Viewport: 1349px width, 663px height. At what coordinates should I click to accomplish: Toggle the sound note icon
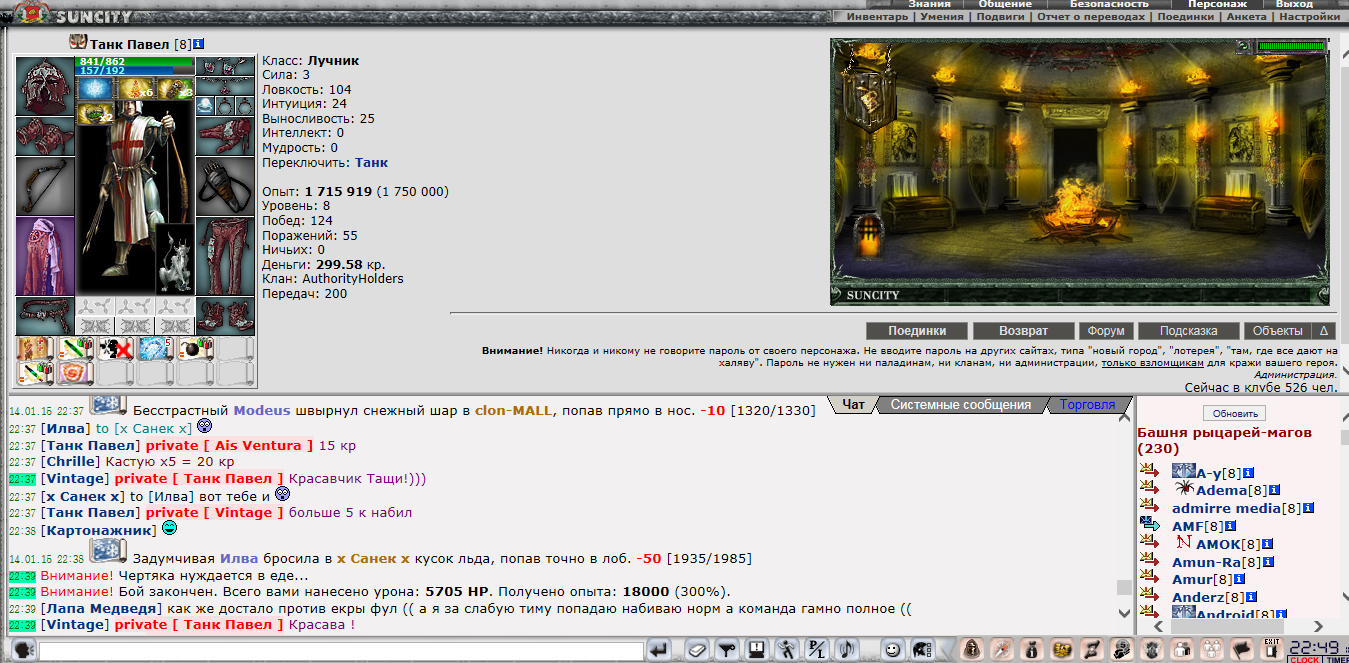[x=848, y=650]
